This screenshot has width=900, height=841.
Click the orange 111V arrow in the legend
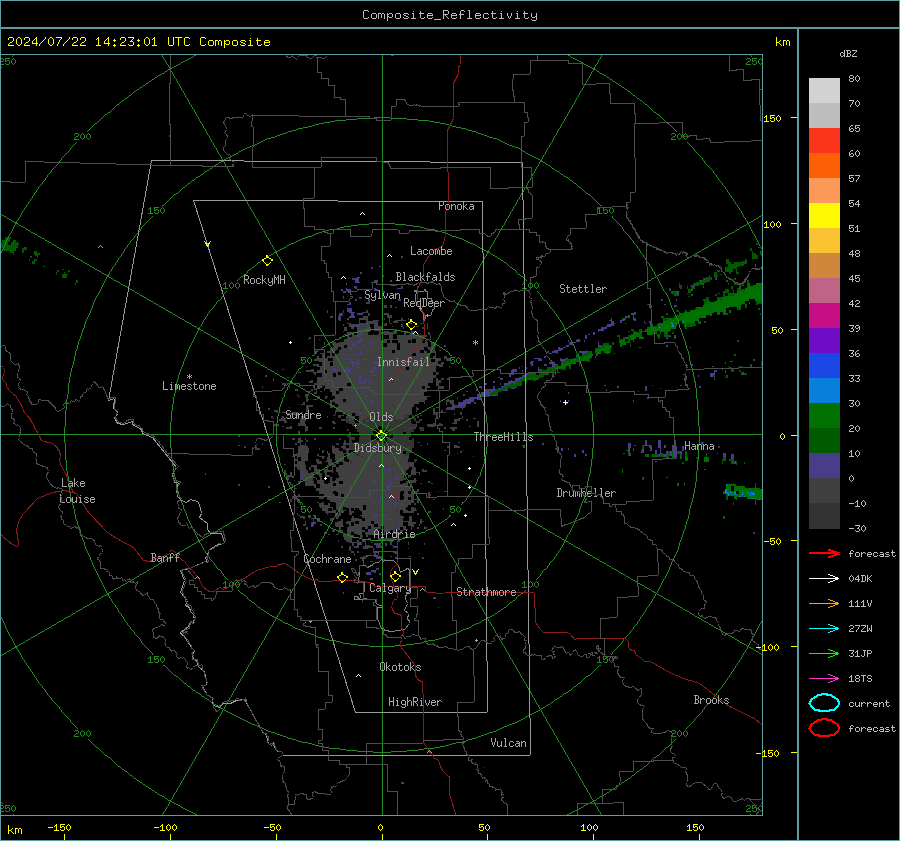pos(824,603)
